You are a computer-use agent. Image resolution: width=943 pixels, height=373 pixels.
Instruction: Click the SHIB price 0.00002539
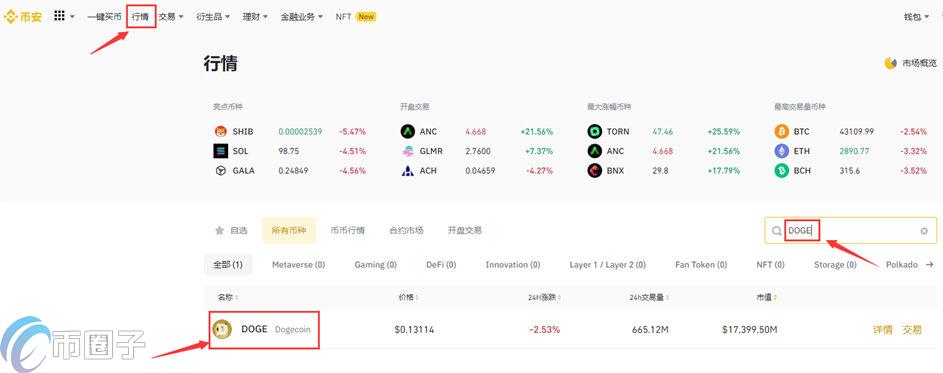point(300,132)
